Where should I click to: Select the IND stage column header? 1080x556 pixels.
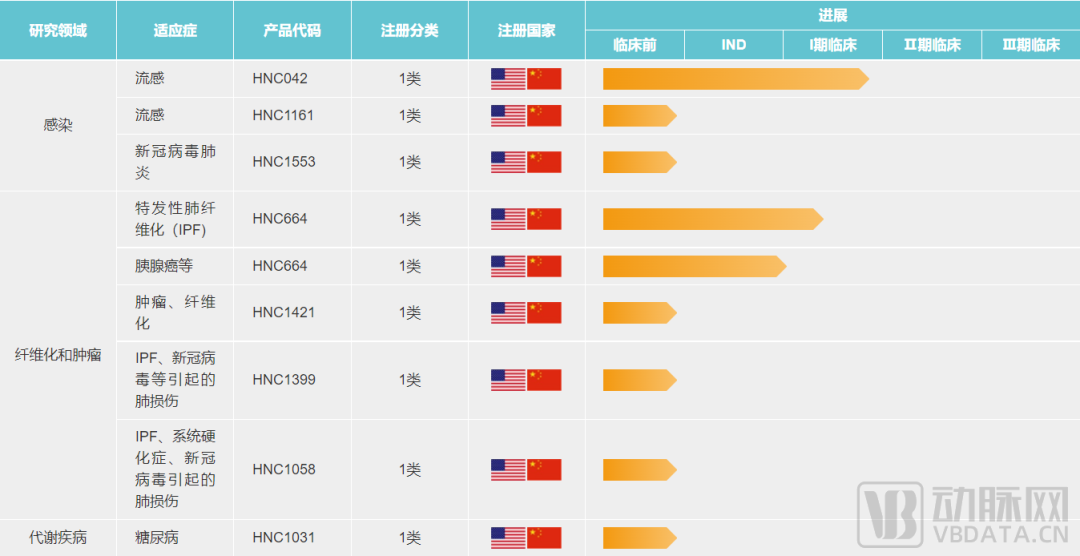click(x=734, y=45)
